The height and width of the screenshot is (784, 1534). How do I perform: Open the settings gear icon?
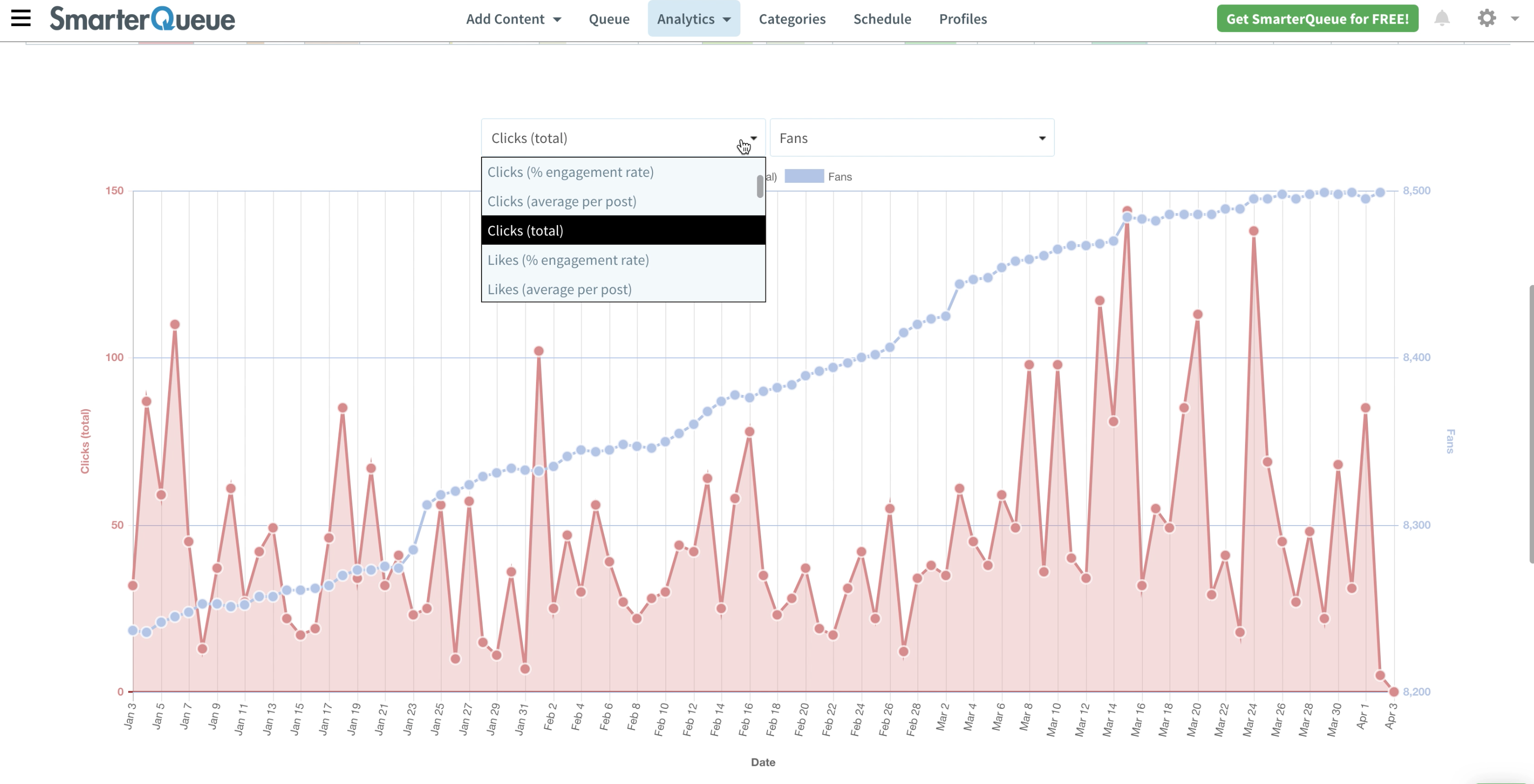coord(1487,19)
